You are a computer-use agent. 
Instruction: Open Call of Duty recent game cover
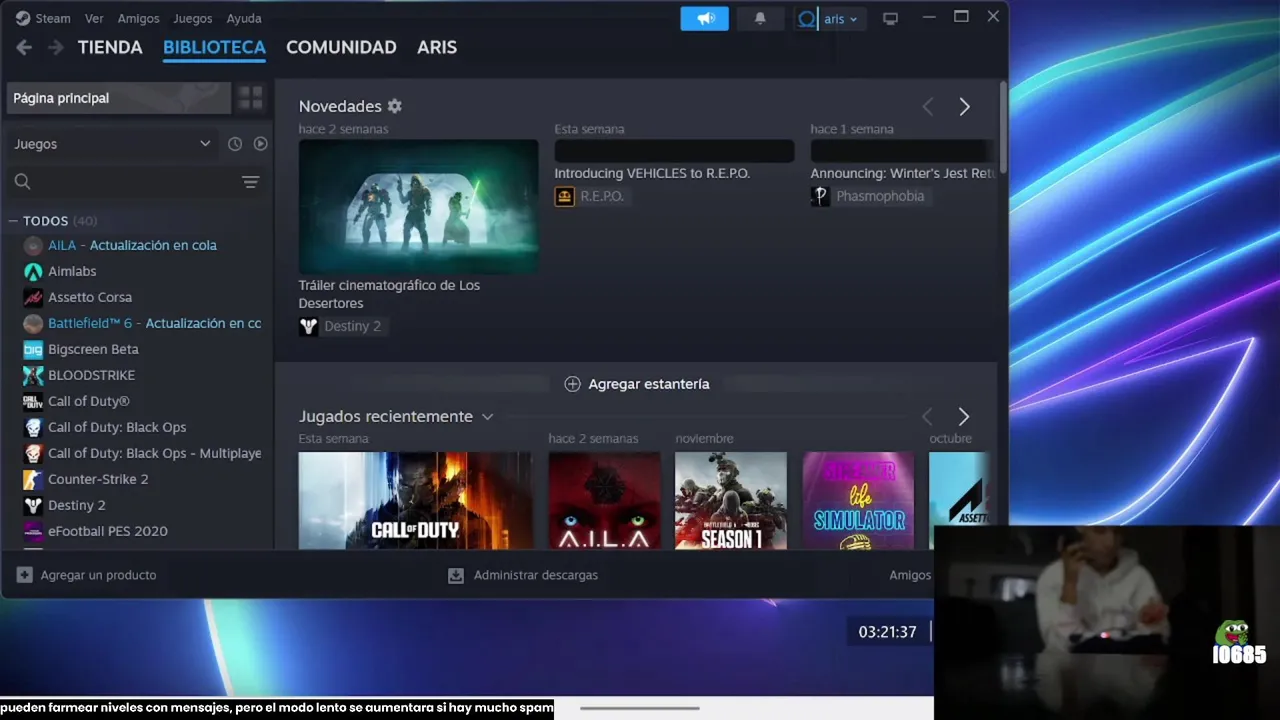coord(415,500)
